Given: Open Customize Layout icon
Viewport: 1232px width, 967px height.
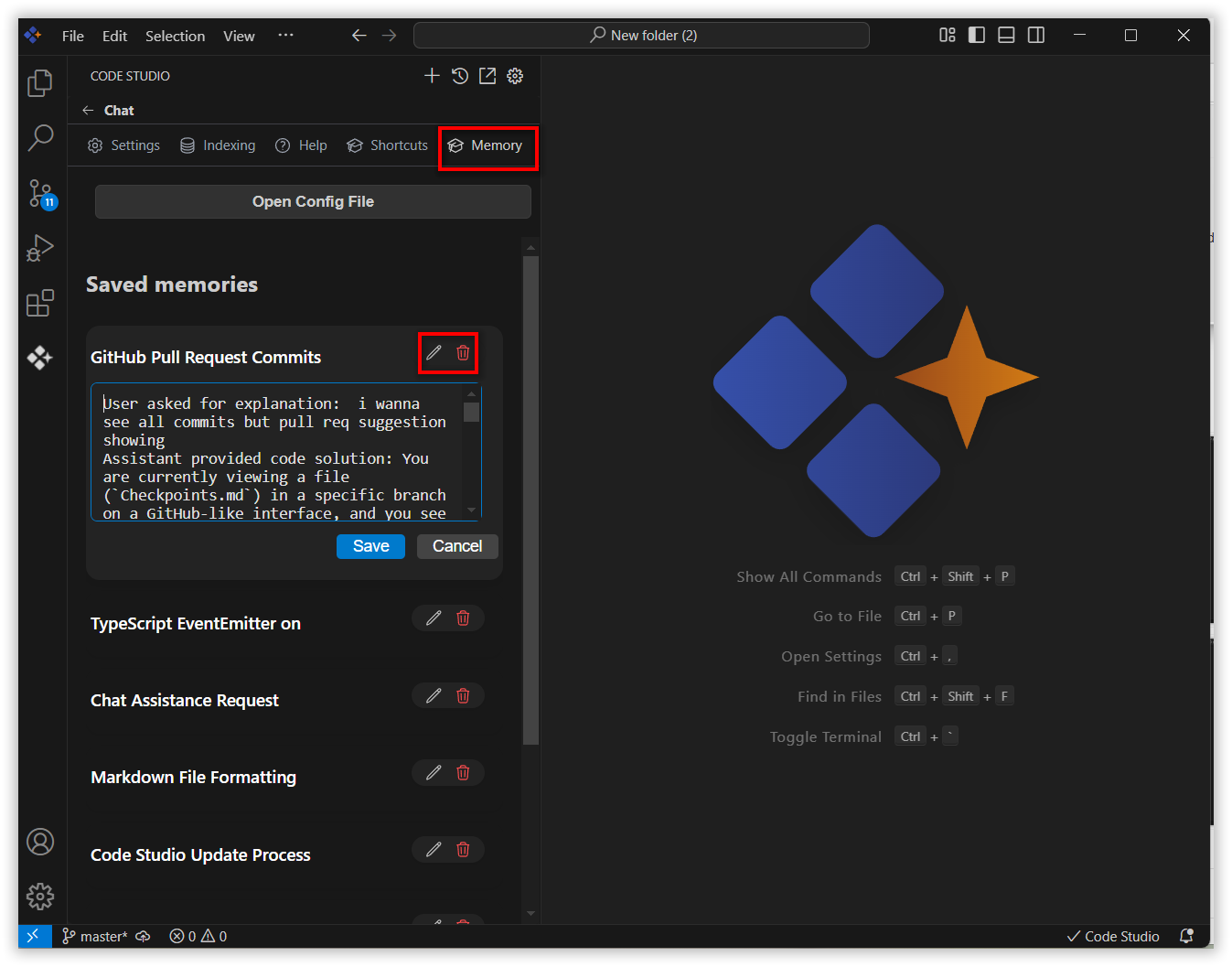Looking at the screenshot, I should point(948,35).
